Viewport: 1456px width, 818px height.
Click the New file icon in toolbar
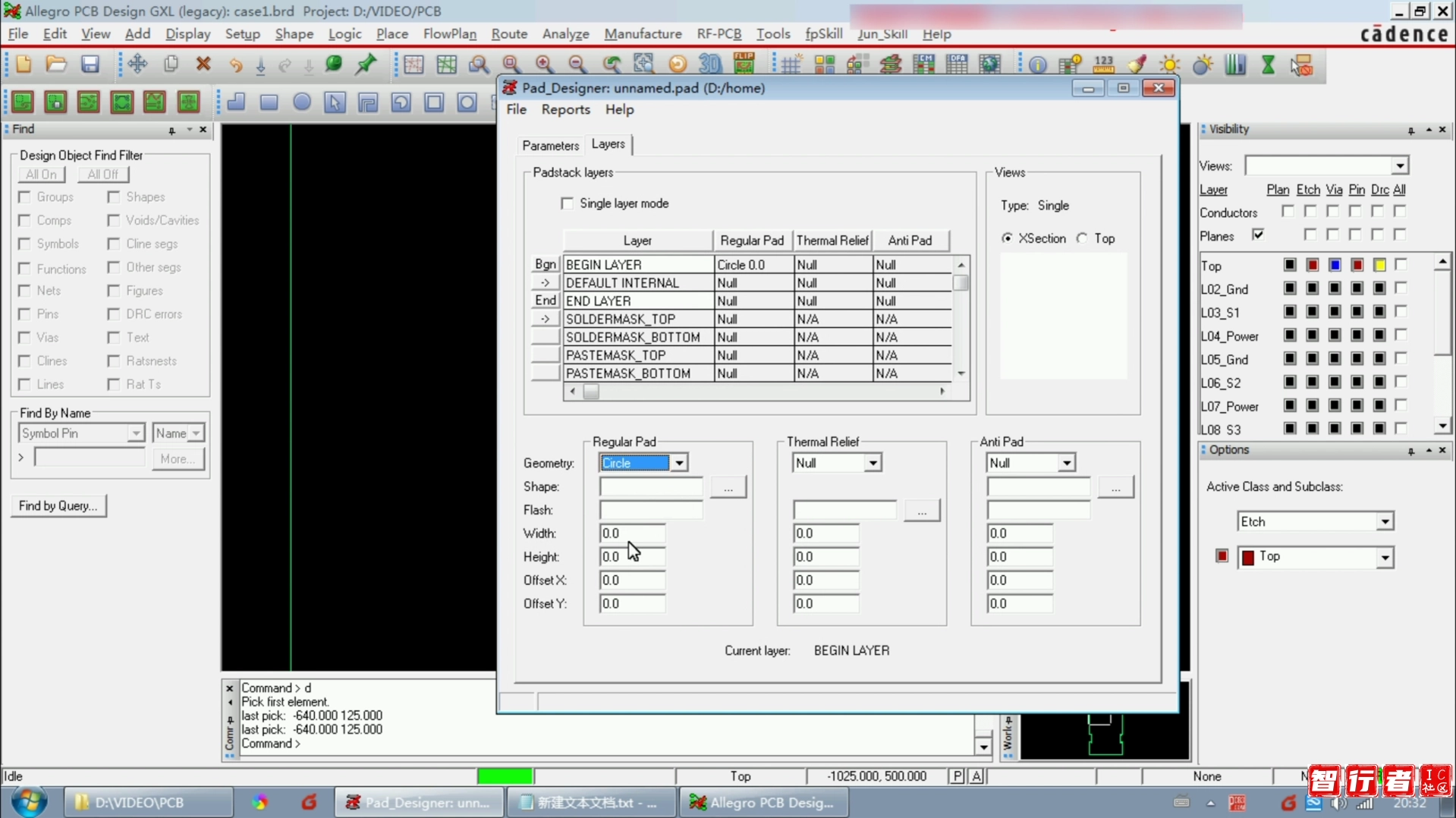(x=24, y=64)
